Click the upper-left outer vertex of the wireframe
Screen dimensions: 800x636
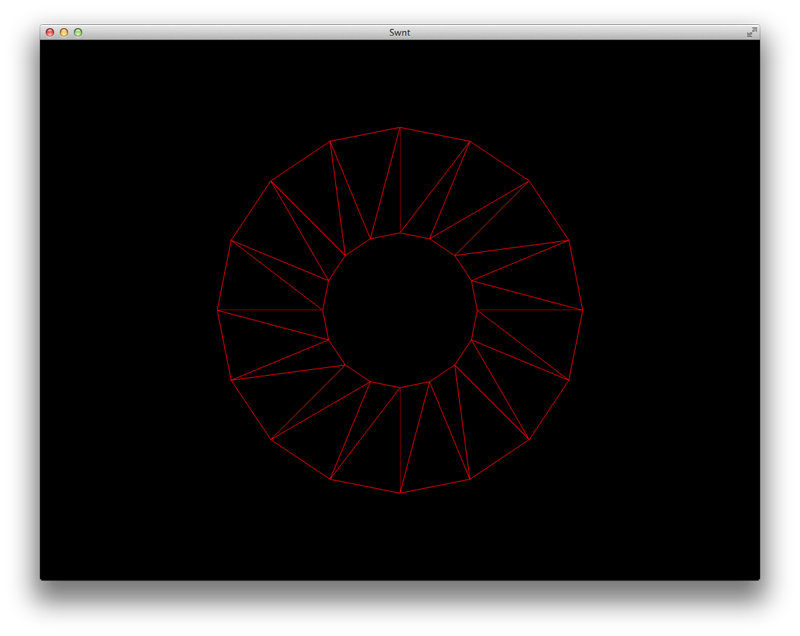pos(271,181)
